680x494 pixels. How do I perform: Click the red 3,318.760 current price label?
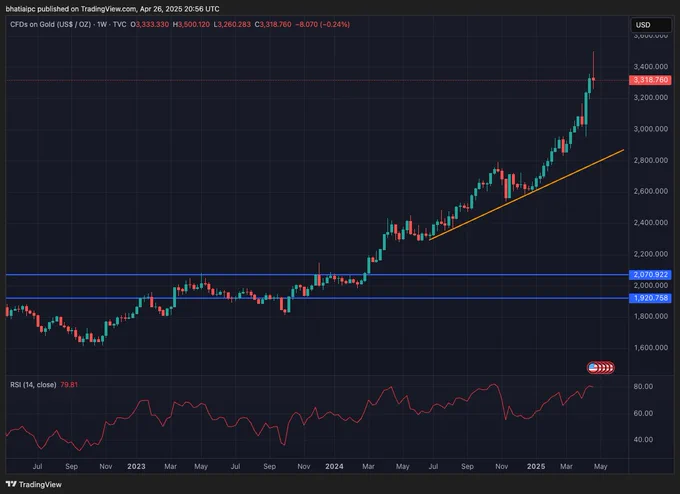point(650,80)
